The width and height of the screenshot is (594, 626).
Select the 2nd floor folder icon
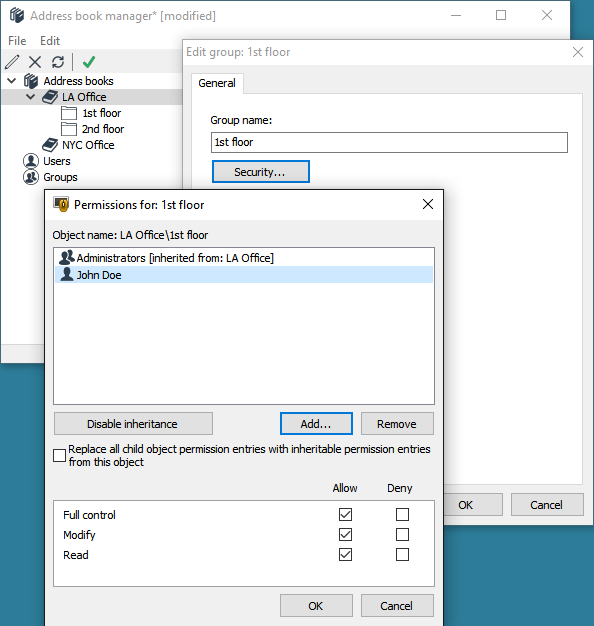pyautogui.click(x=69, y=129)
